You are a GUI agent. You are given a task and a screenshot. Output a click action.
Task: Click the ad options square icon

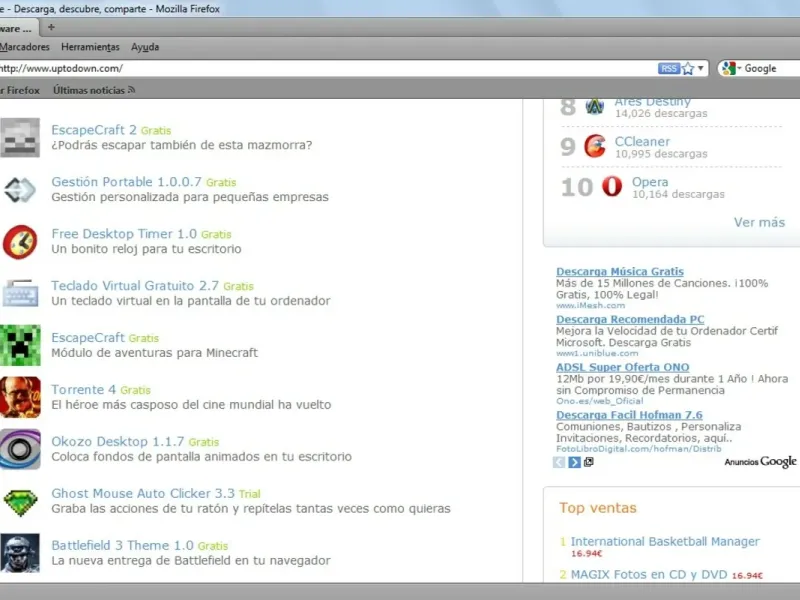[589, 462]
